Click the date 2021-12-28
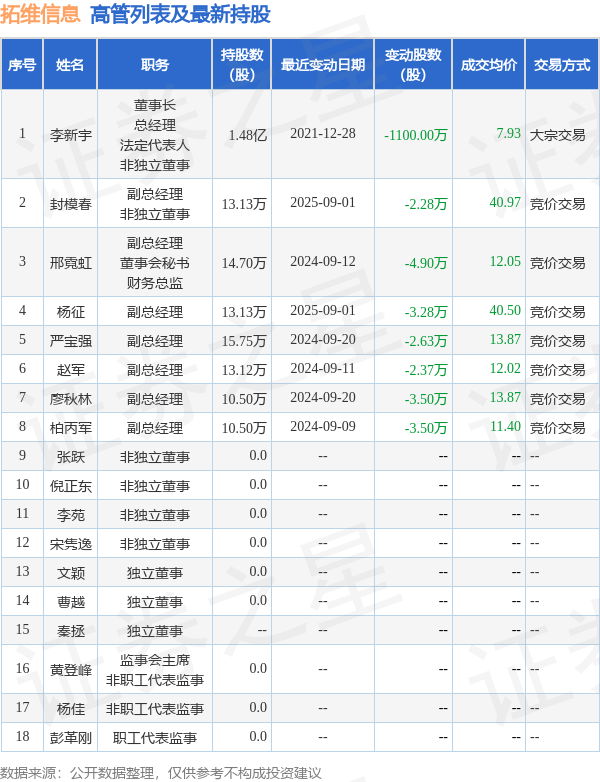 [323, 134]
